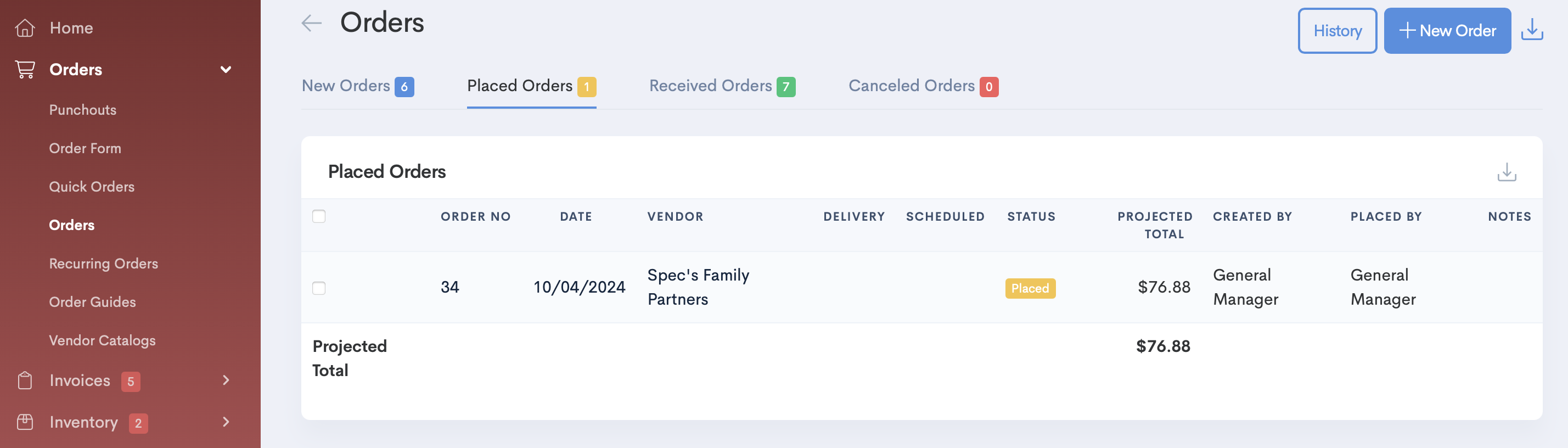The height and width of the screenshot is (448, 1568).
Task: Click the clipboard icon next to Invoices
Action: pos(25,380)
